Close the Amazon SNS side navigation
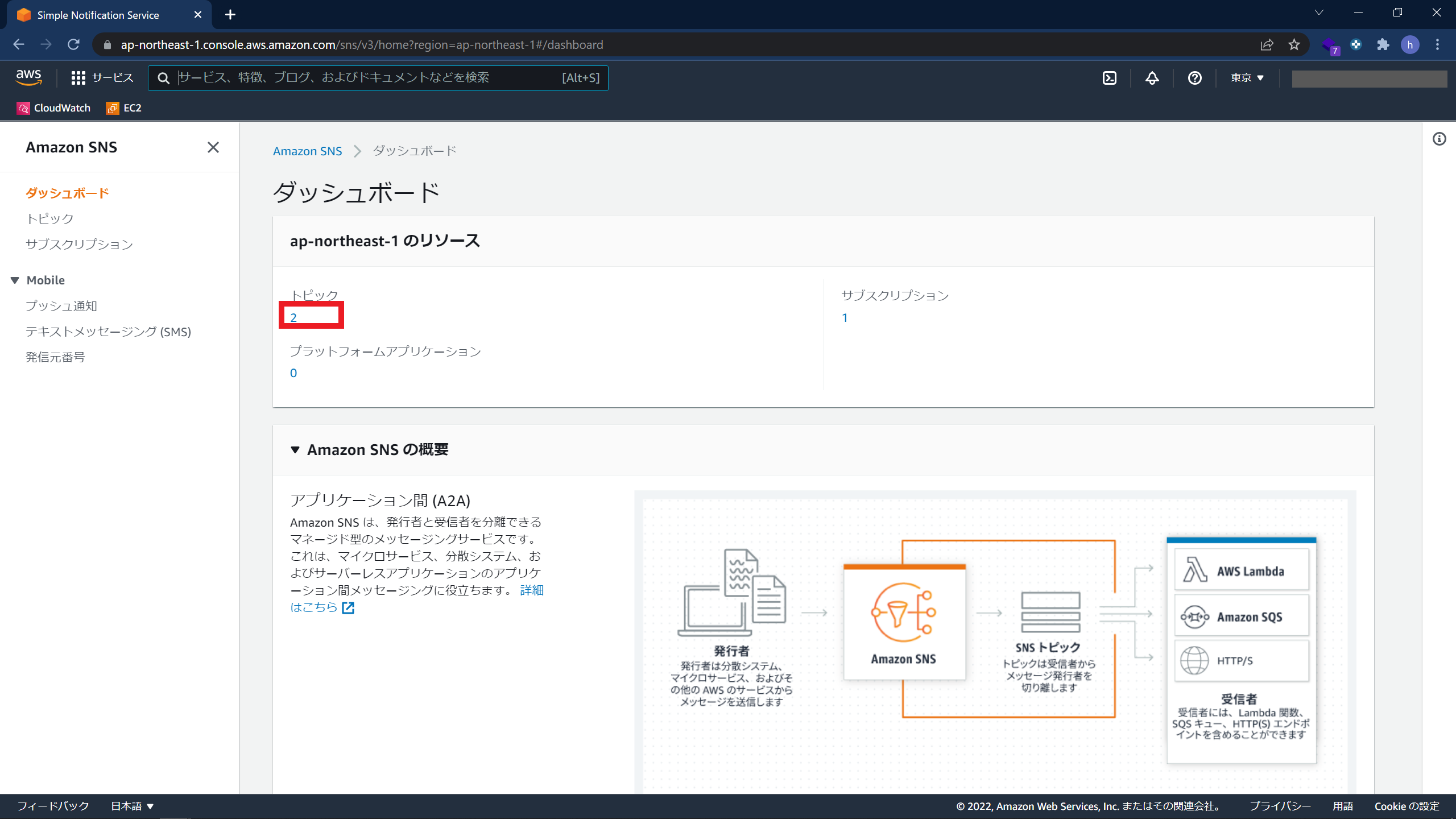1456x819 pixels. coord(213,147)
